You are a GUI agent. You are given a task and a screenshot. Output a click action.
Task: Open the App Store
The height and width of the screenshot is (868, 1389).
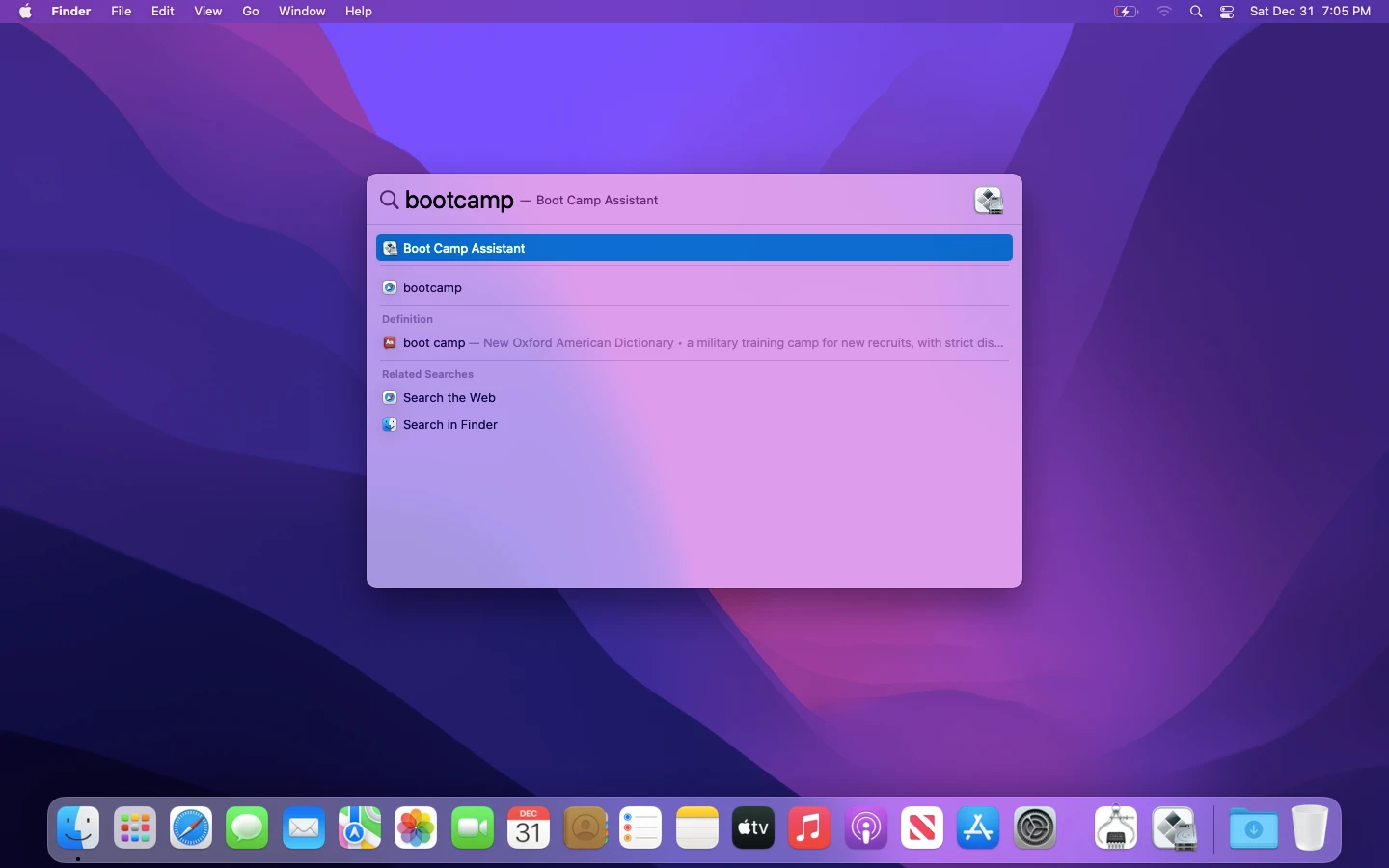coord(977,827)
